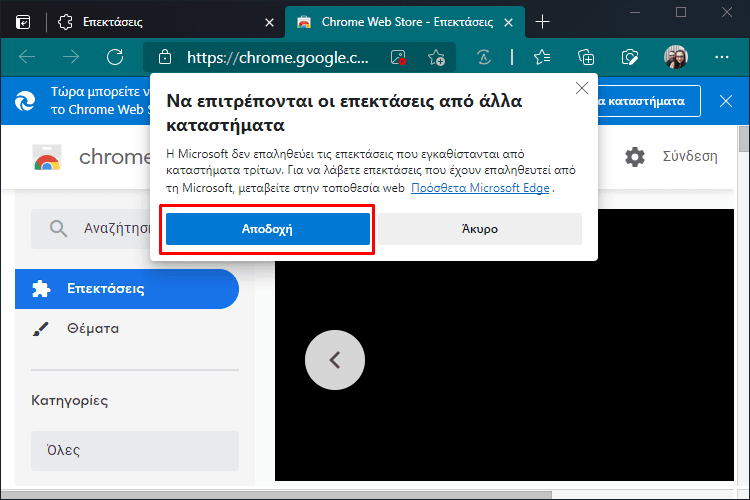Click the vertical scrollbar thumb
Image resolution: width=750 pixels, height=500 pixels.
pos(744,139)
